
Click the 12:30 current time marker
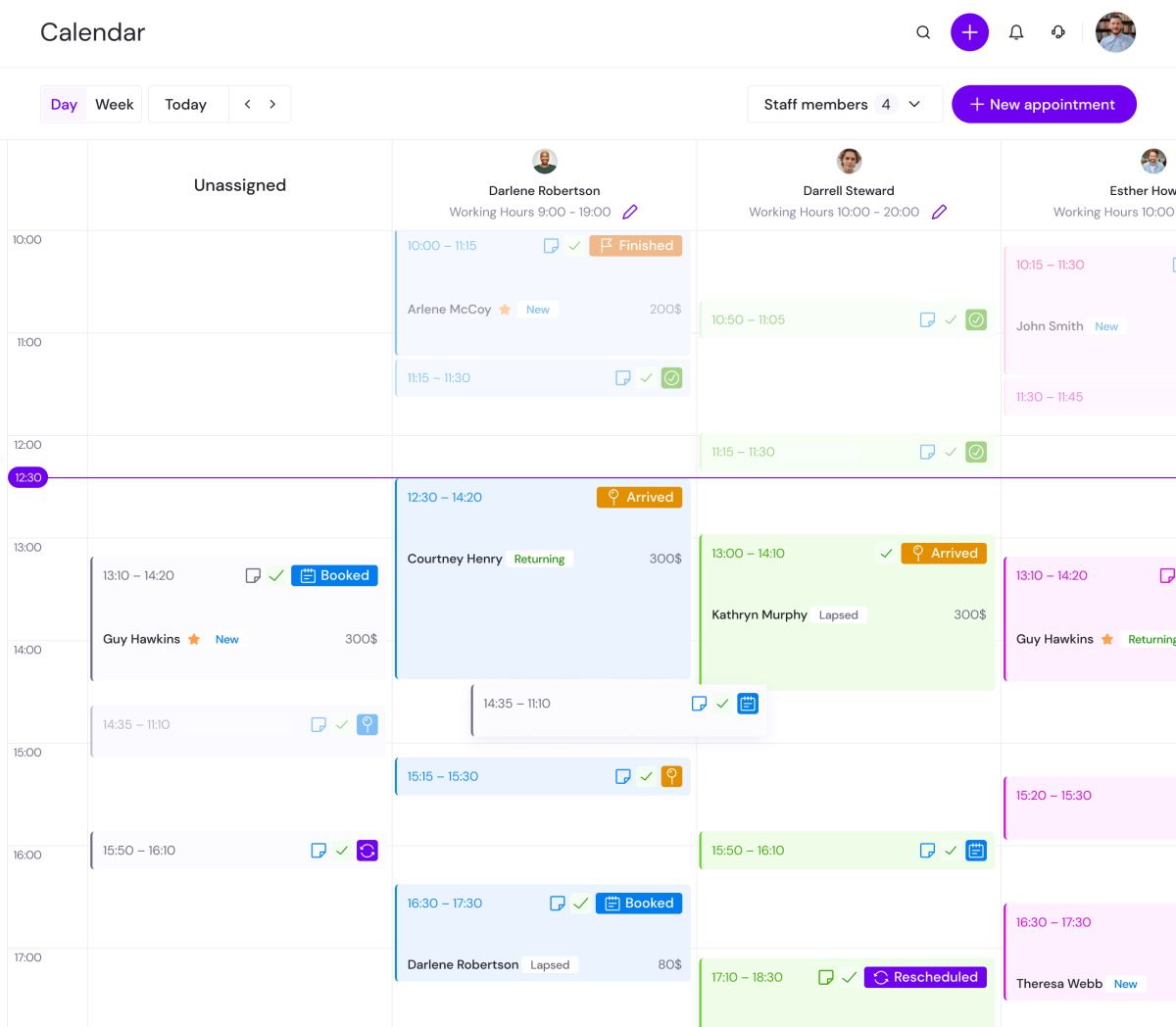pos(28,477)
